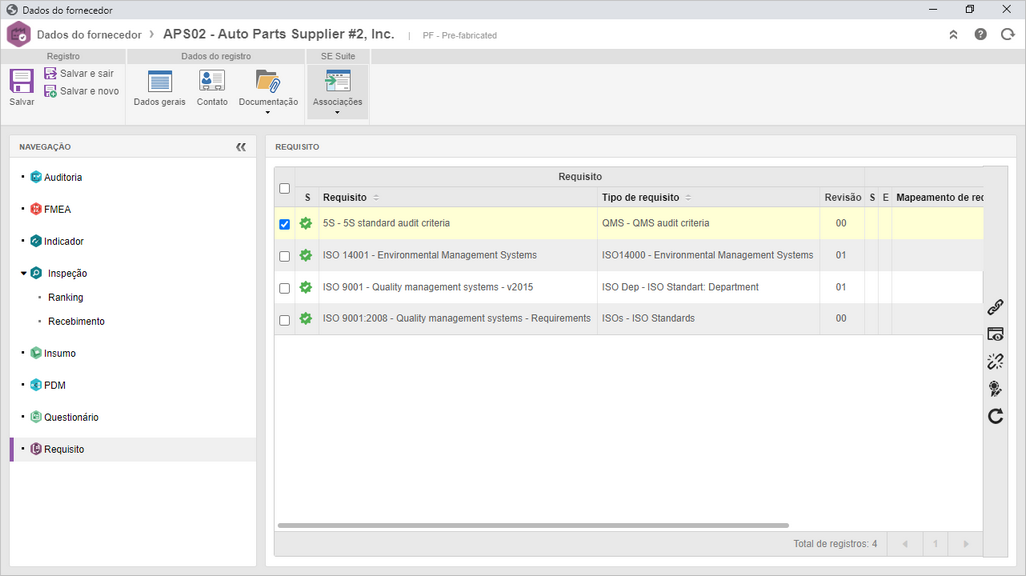Open Recebimento under Inspeção
The width and height of the screenshot is (1026, 576).
(x=76, y=321)
